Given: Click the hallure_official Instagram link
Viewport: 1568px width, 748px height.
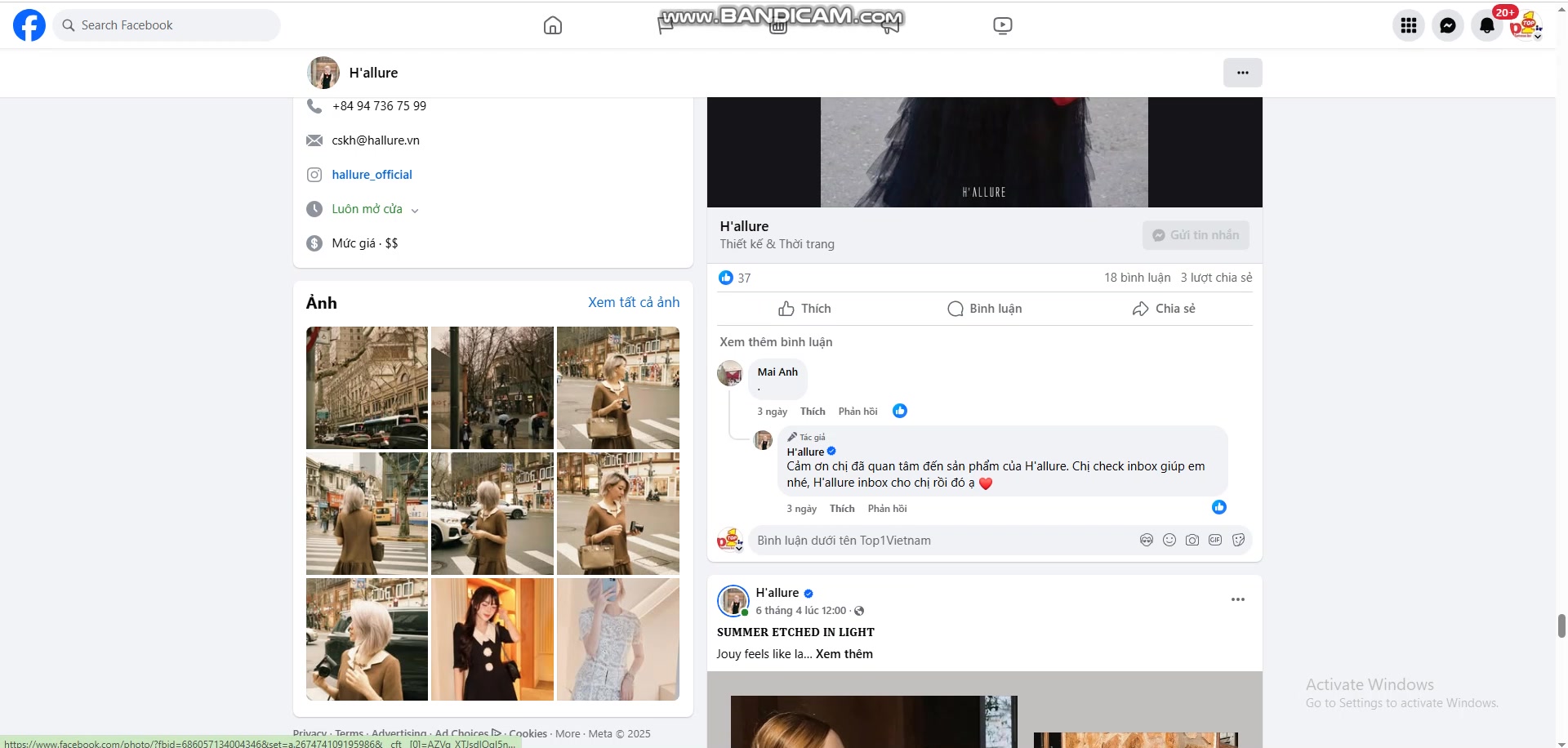Looking at the screenshot, I should pyautogui.click(x=372, y=175).
